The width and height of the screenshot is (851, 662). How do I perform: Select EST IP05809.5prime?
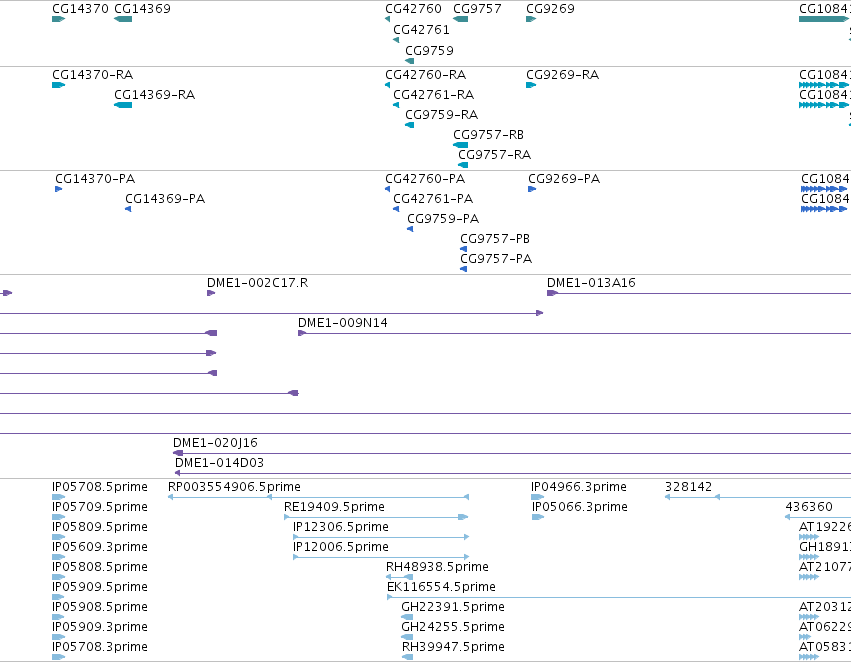[59, 537]
